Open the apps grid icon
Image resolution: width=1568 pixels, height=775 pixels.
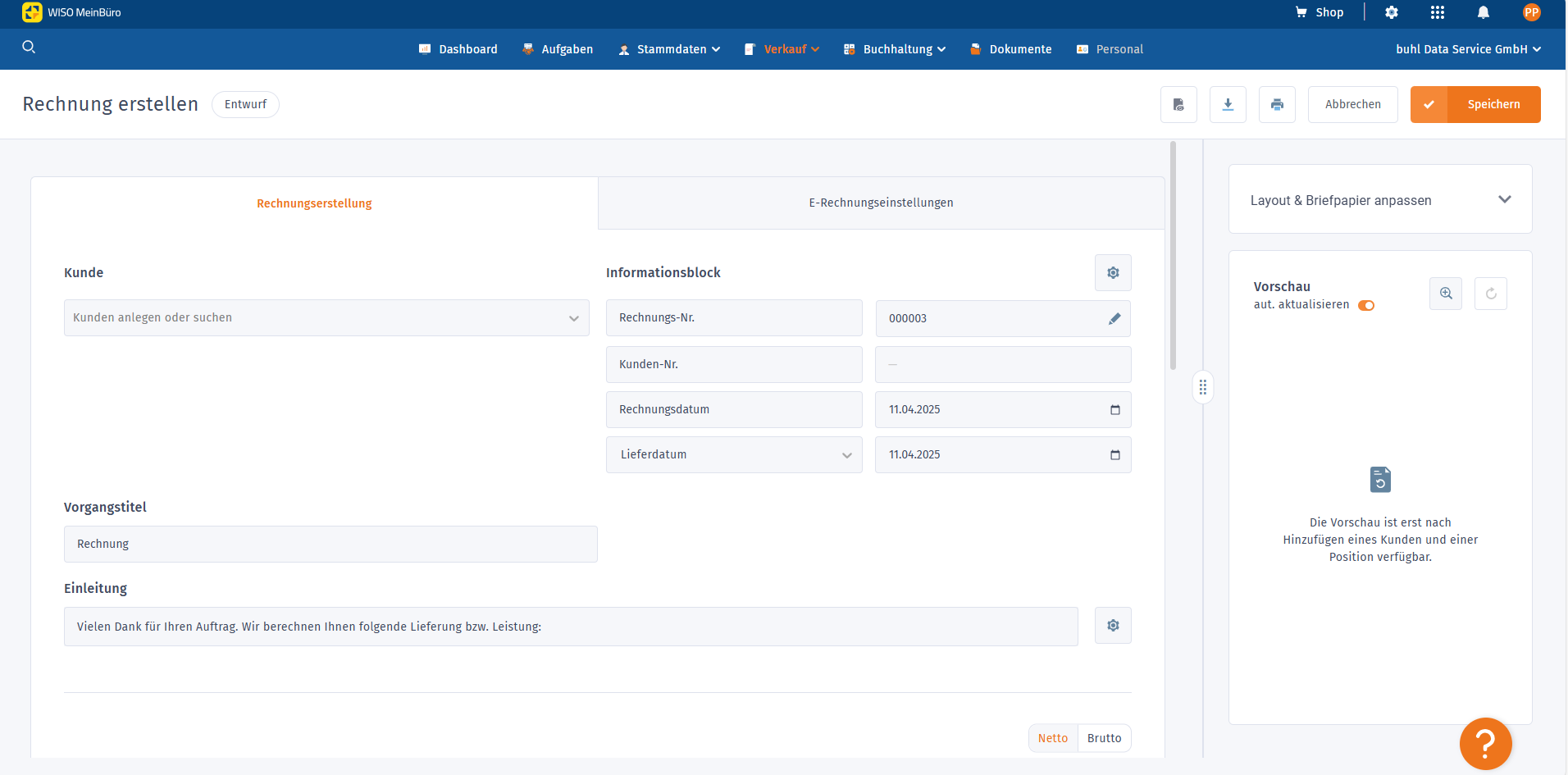pos(1438,12)
